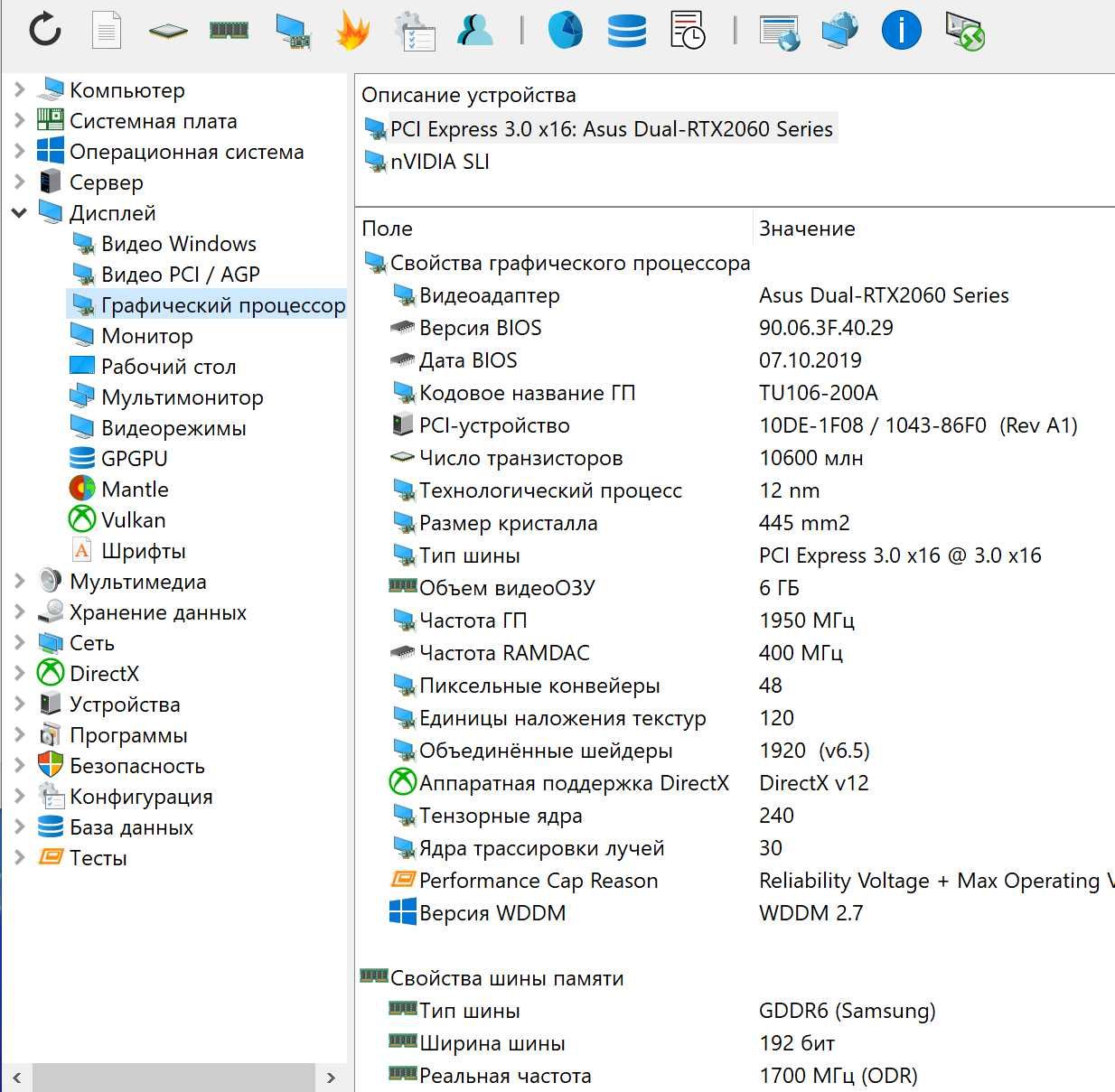Click the monitor with globe toolbar icon

pyautogui.click(x=840, y=30)
